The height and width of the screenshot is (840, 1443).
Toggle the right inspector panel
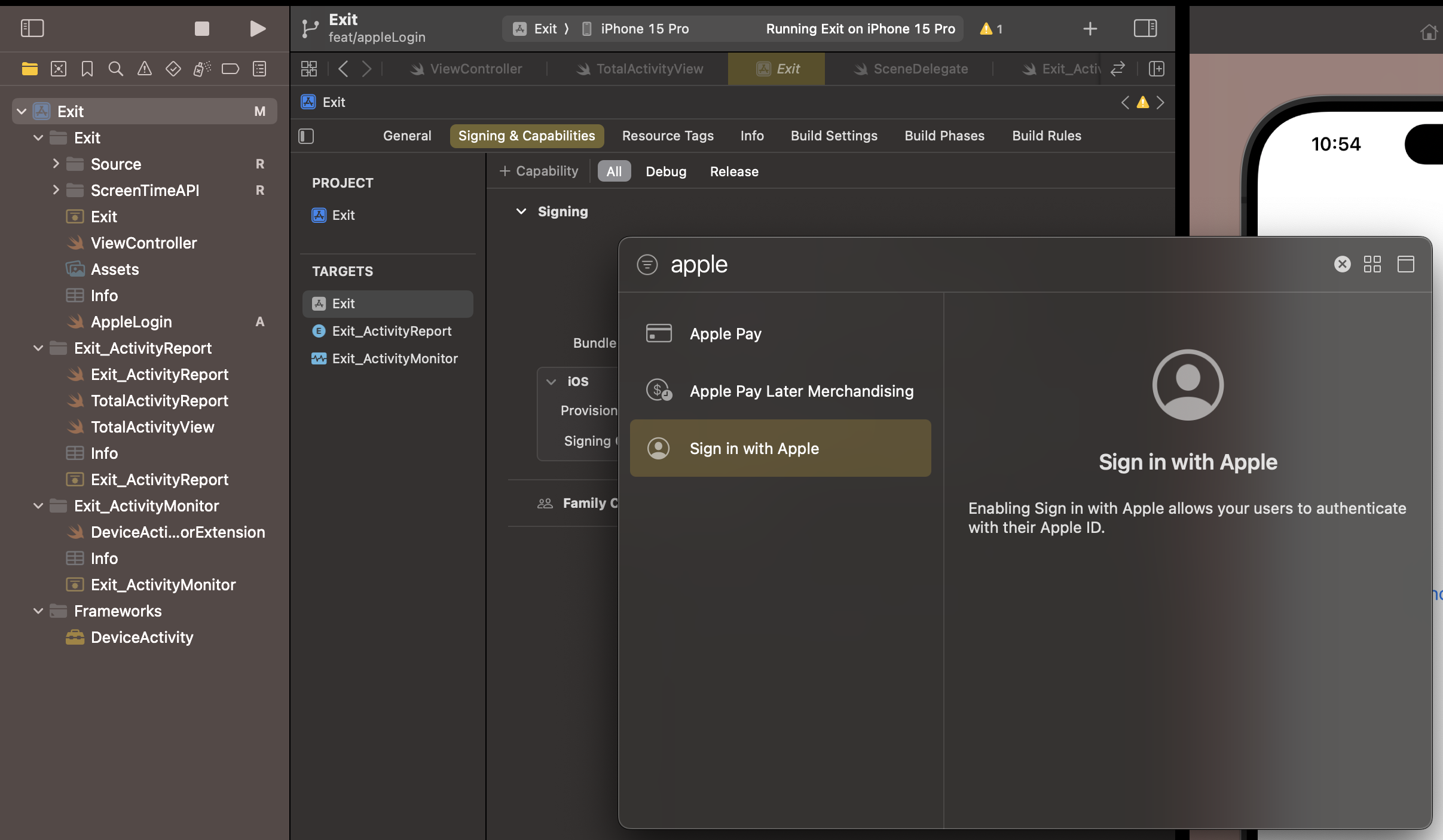point(1145,28)
